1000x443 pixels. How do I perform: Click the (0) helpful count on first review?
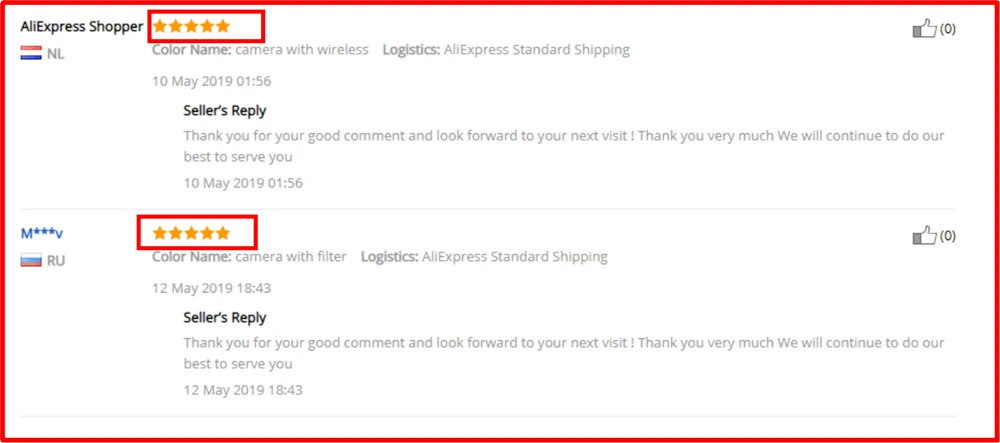coord(948,29)
